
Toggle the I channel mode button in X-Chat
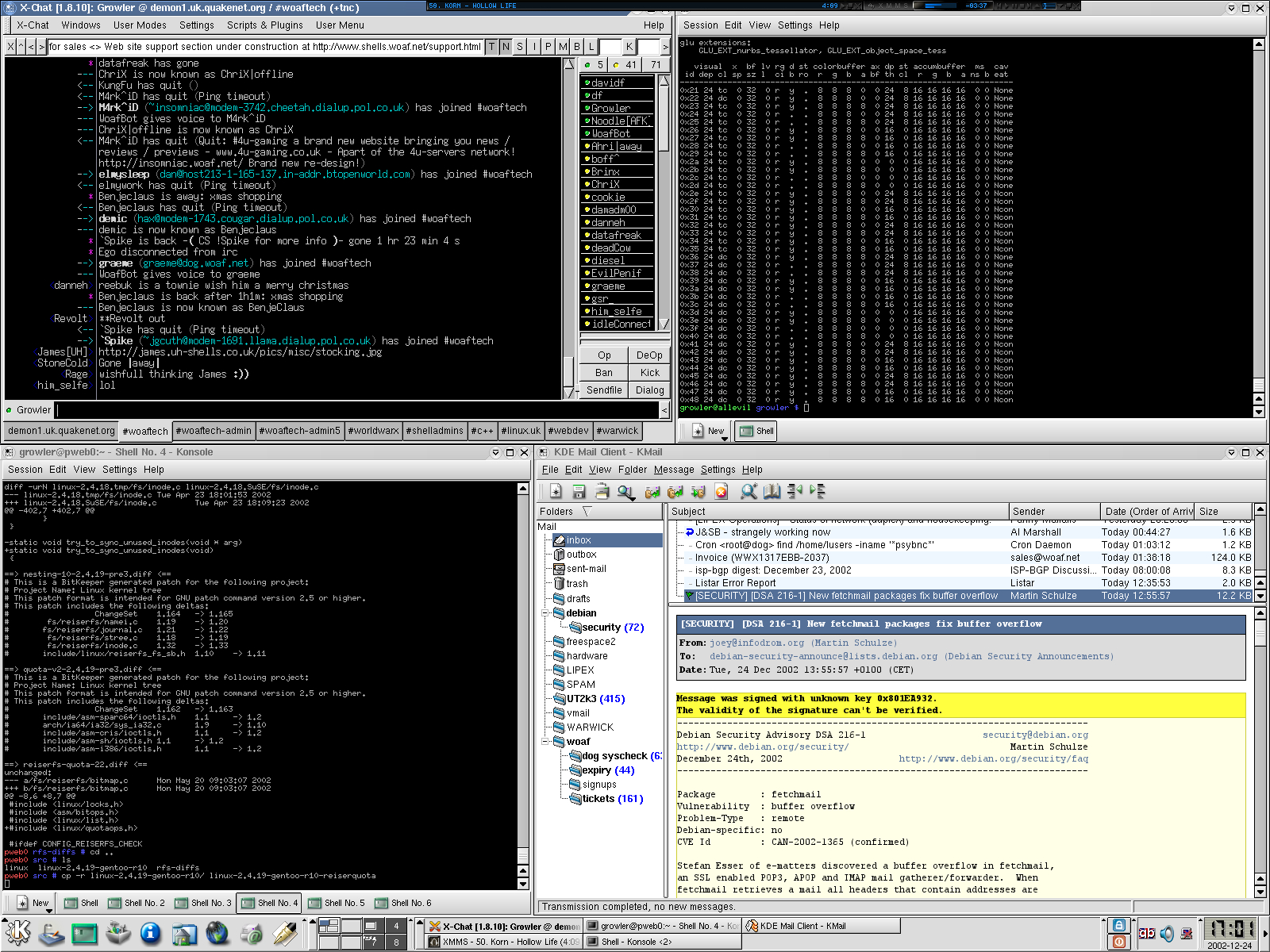(x=535, y=47)
